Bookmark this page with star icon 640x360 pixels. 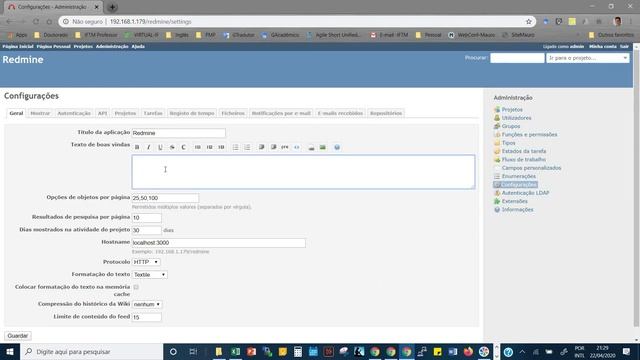tap(529, 22)
